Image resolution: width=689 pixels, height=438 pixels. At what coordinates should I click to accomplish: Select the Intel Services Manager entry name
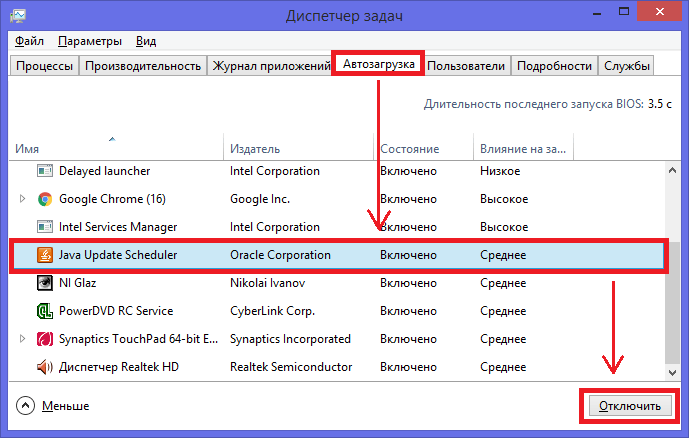118,227
